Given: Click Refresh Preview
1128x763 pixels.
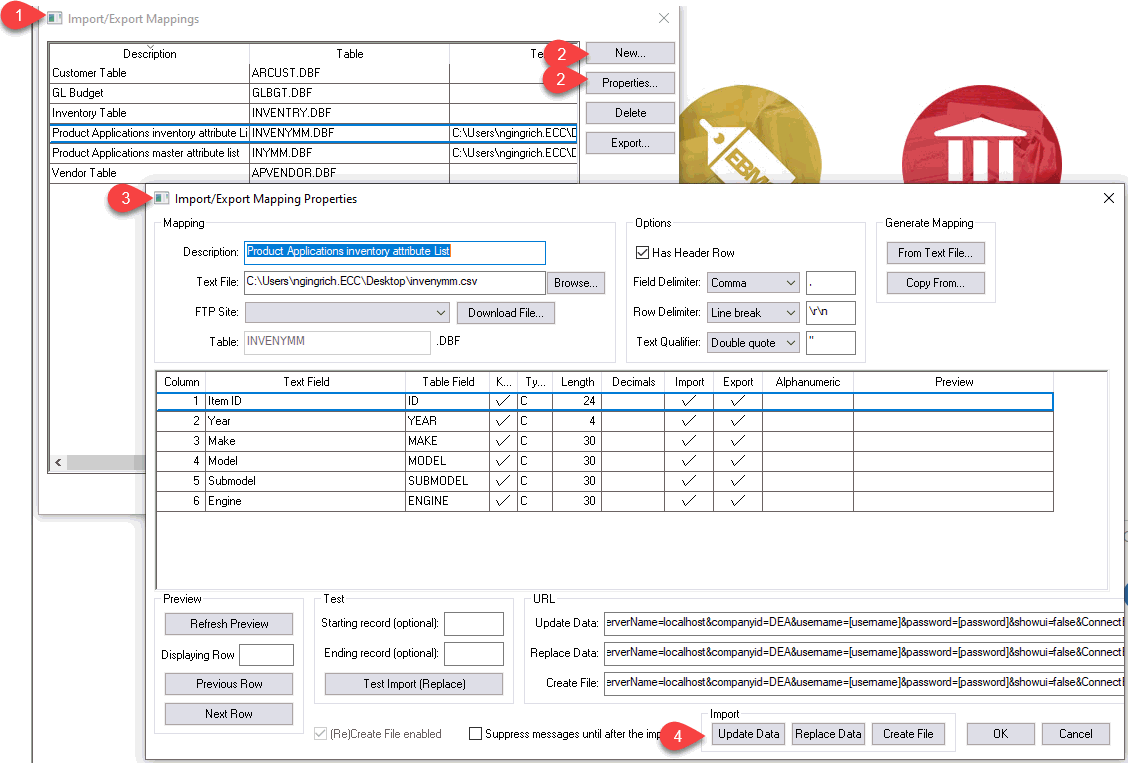Looking at the screenshot, I should 228,624.
